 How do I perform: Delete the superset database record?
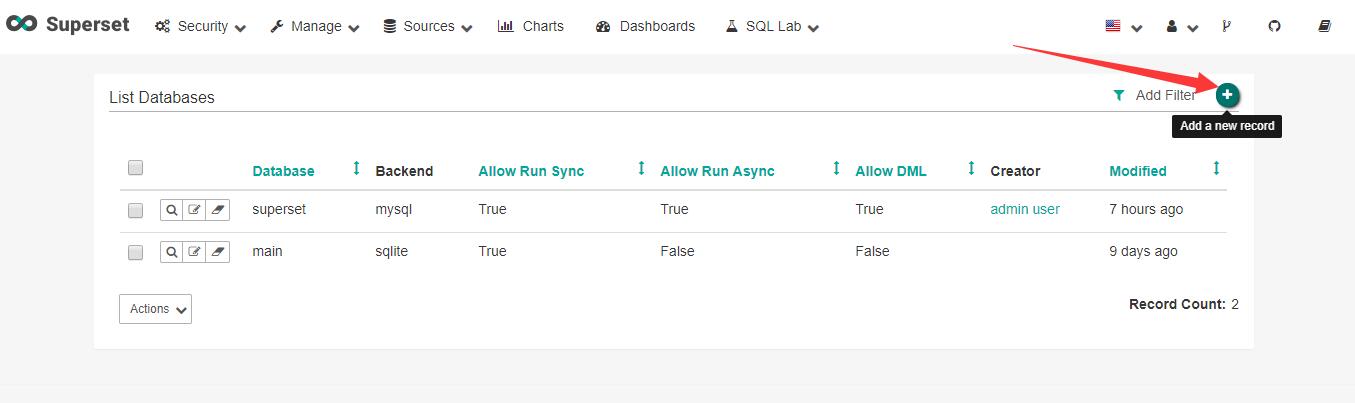[218, 210]
